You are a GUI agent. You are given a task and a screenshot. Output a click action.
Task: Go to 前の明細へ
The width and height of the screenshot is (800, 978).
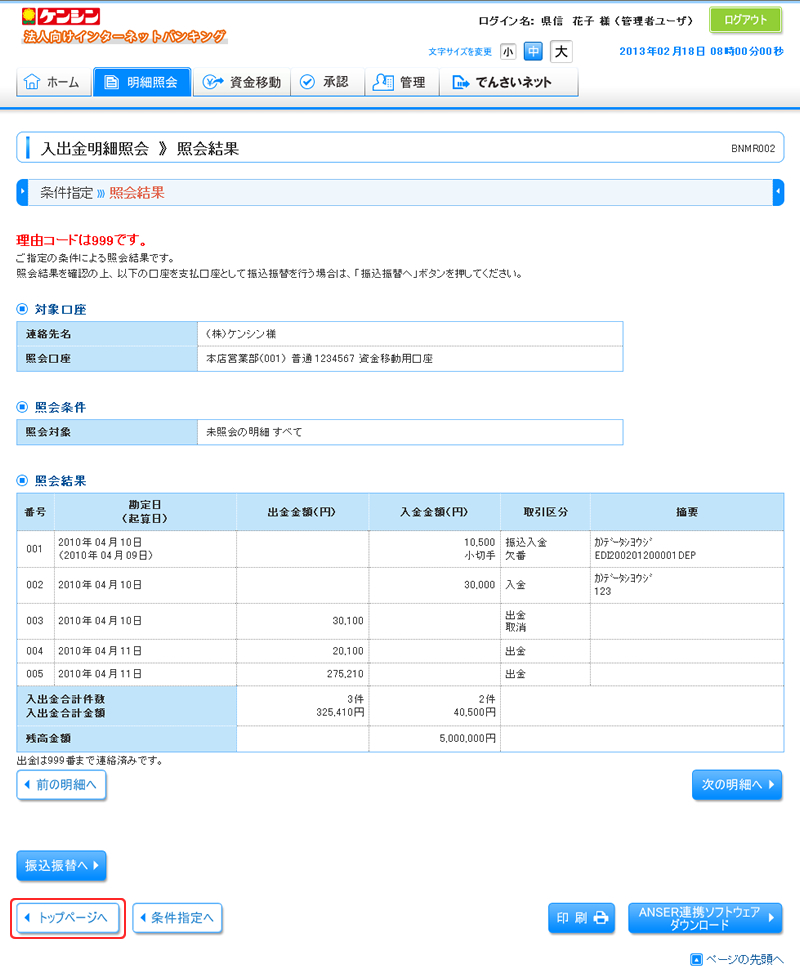tap(61, 785)
